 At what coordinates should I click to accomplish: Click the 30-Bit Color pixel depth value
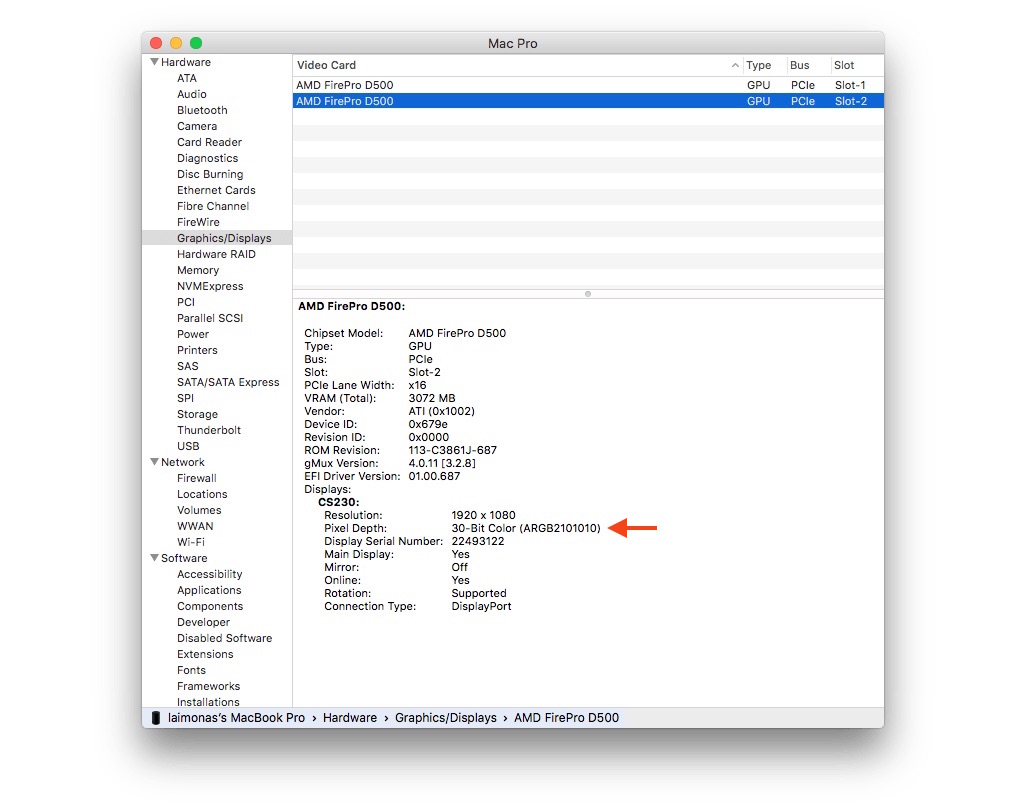525,528
